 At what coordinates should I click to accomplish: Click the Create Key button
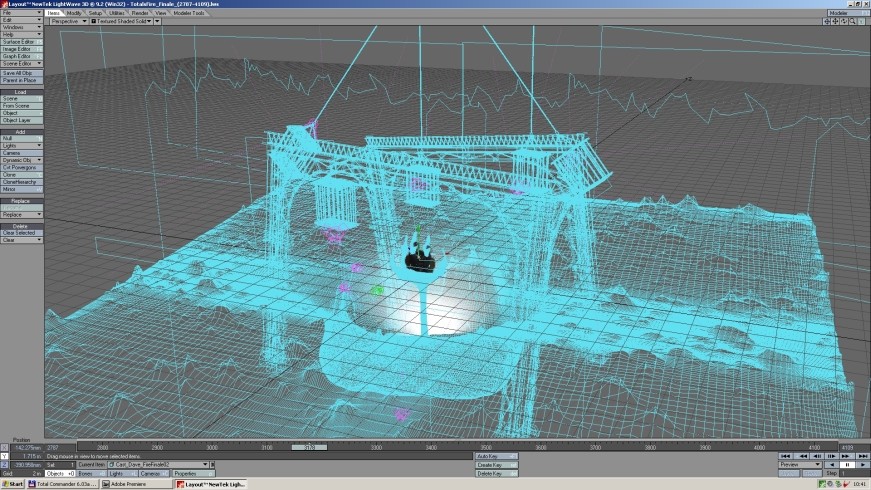point(496,465)
